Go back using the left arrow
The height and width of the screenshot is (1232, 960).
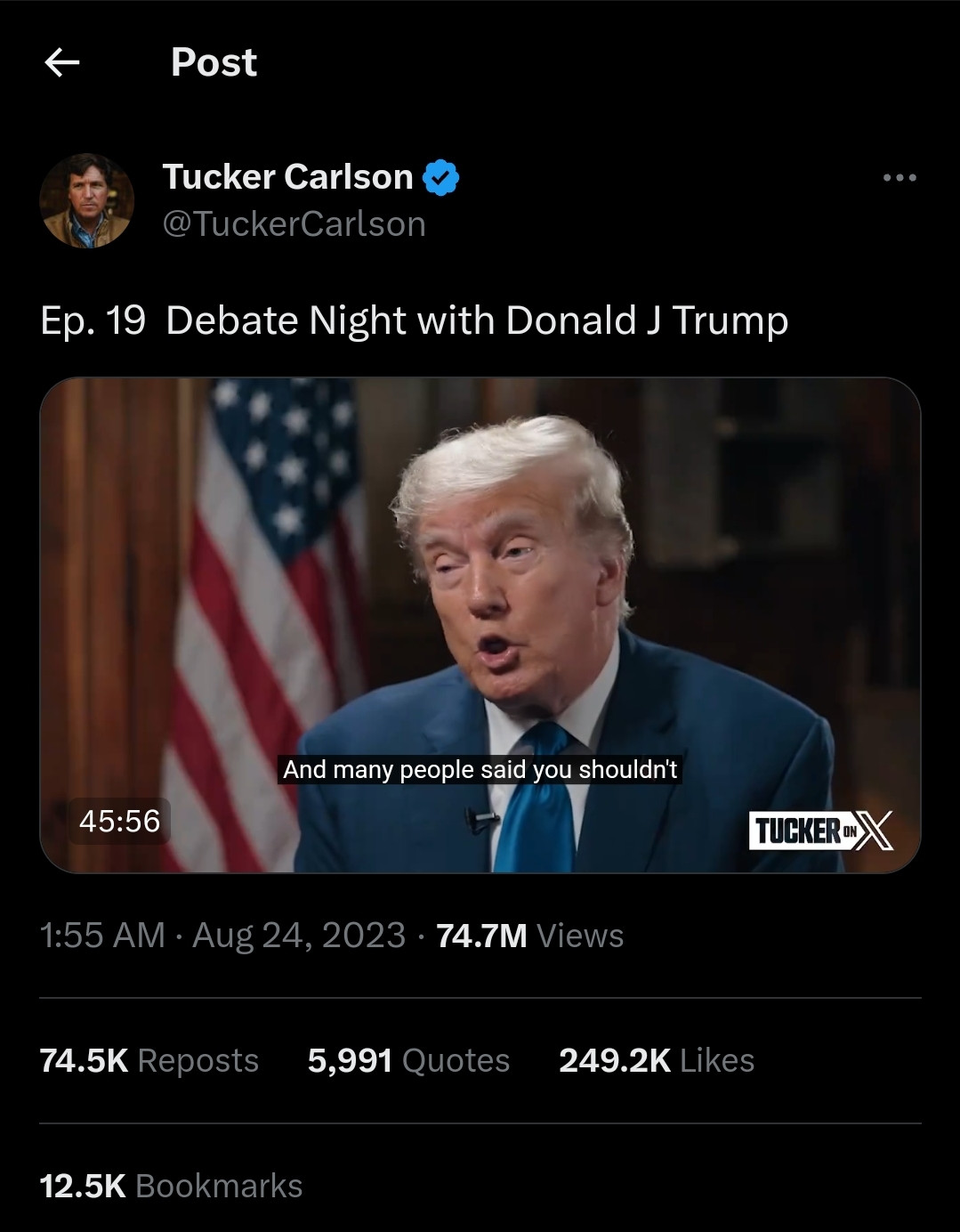61,61
